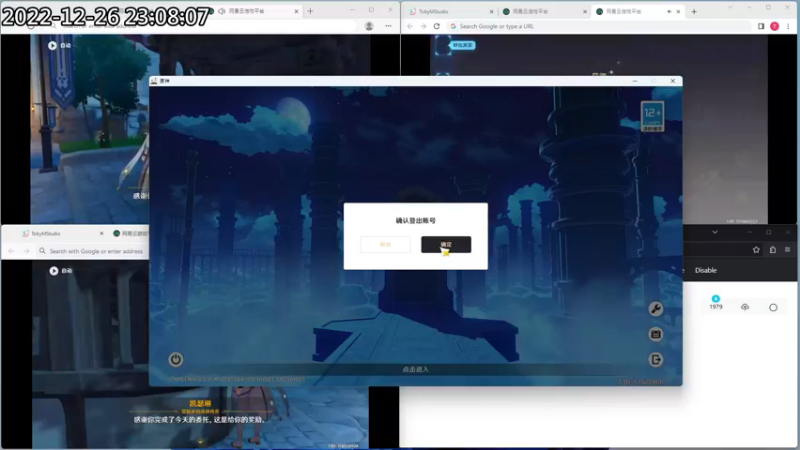Screen dimensions: 800x450
Task: Open the notice board icon below the wrench
Action: tap(656, 334)
